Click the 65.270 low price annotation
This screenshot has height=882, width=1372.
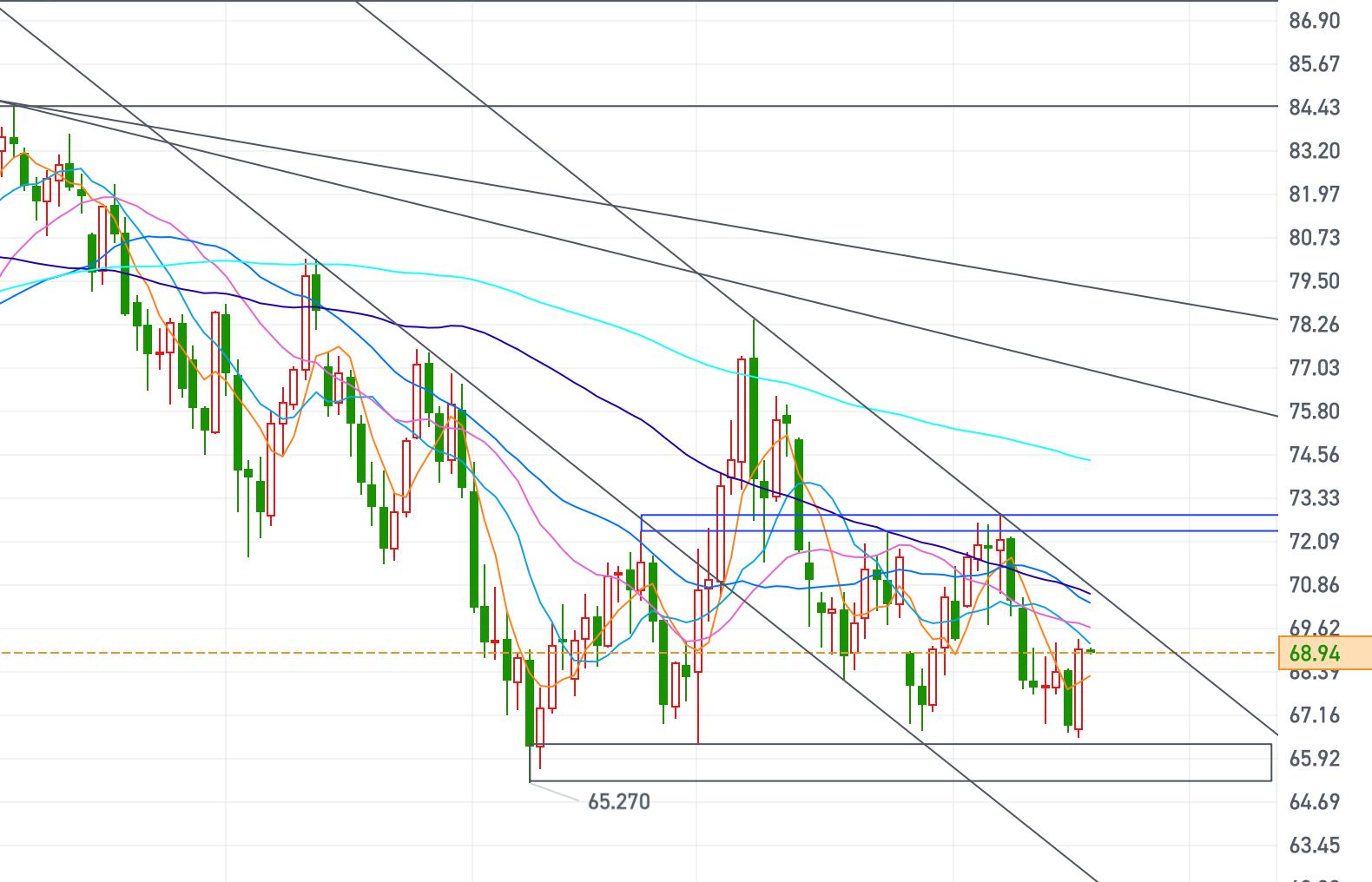(x=619, y=801)
